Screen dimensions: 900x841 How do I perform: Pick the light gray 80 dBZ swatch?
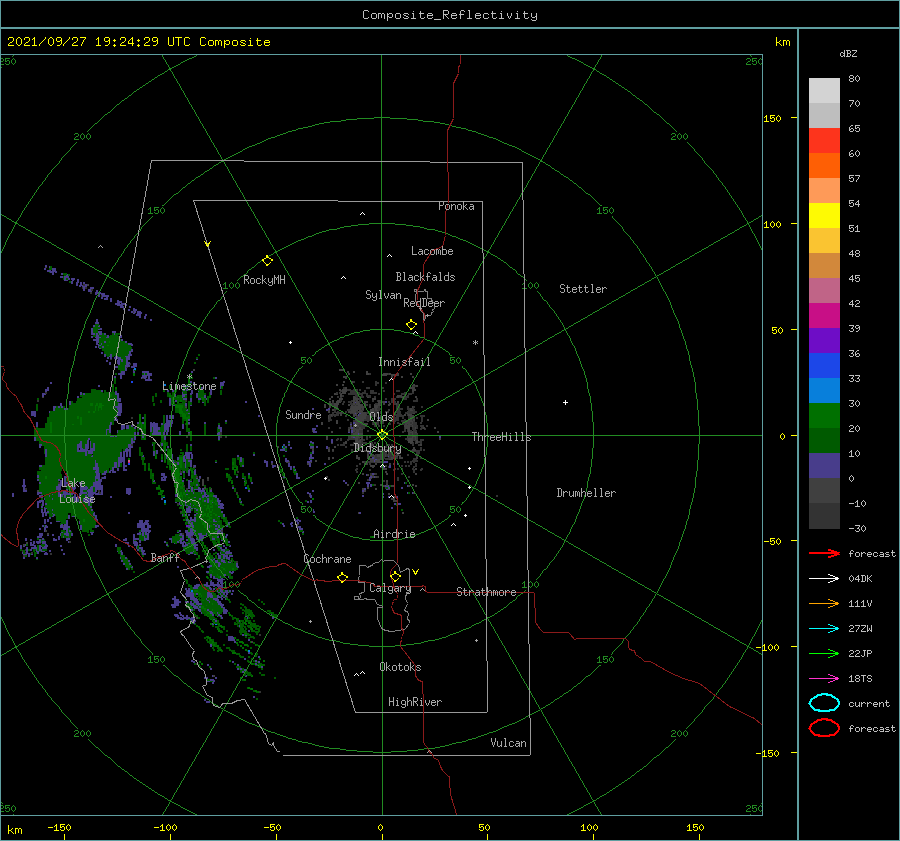point(824,90)
